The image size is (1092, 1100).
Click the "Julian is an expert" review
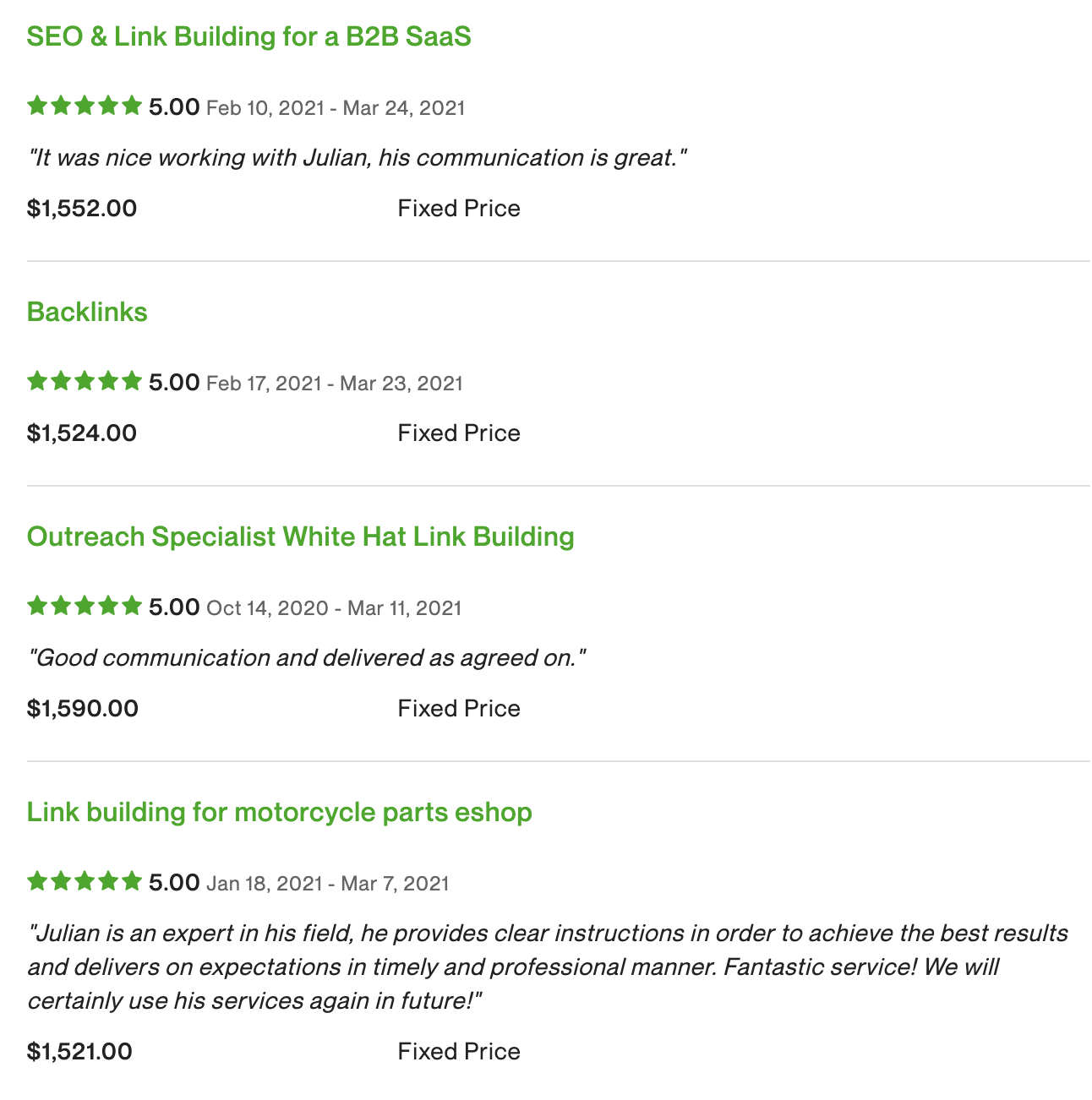point(549,967)
